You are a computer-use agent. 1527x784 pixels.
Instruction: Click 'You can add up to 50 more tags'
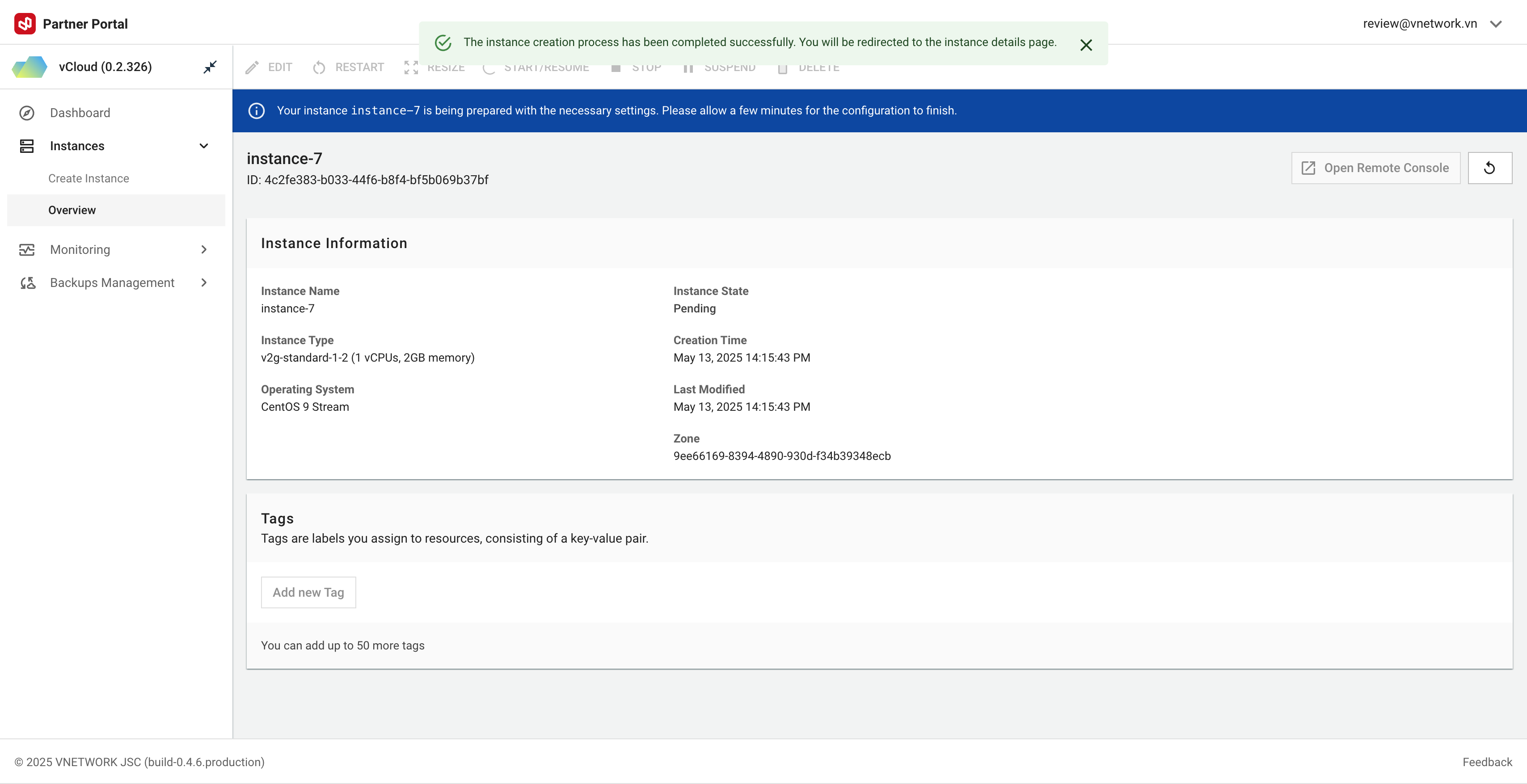(x=342, y=646)
